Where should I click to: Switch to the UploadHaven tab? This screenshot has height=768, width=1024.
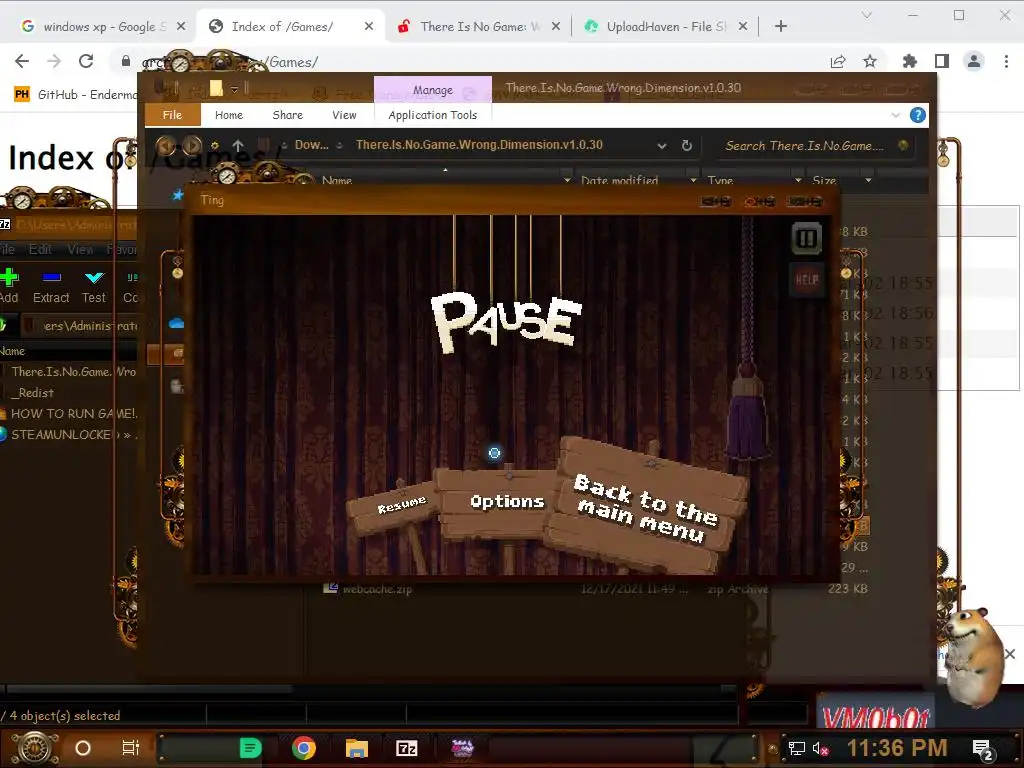coord(666,26)
